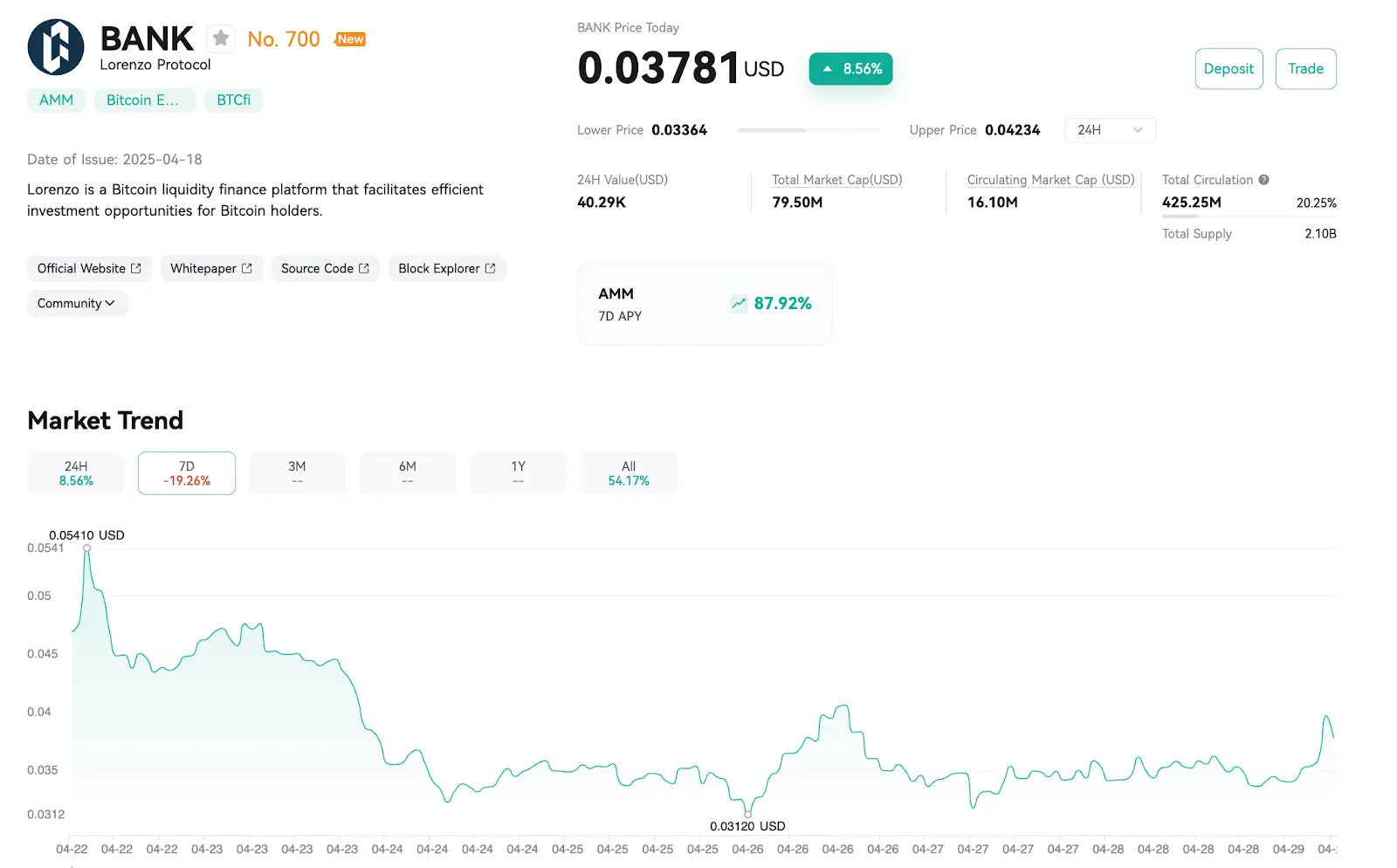Open the No. 700 ranking link
The height and width of the screenshot is (868, 1397).
(x=284, y=39)
